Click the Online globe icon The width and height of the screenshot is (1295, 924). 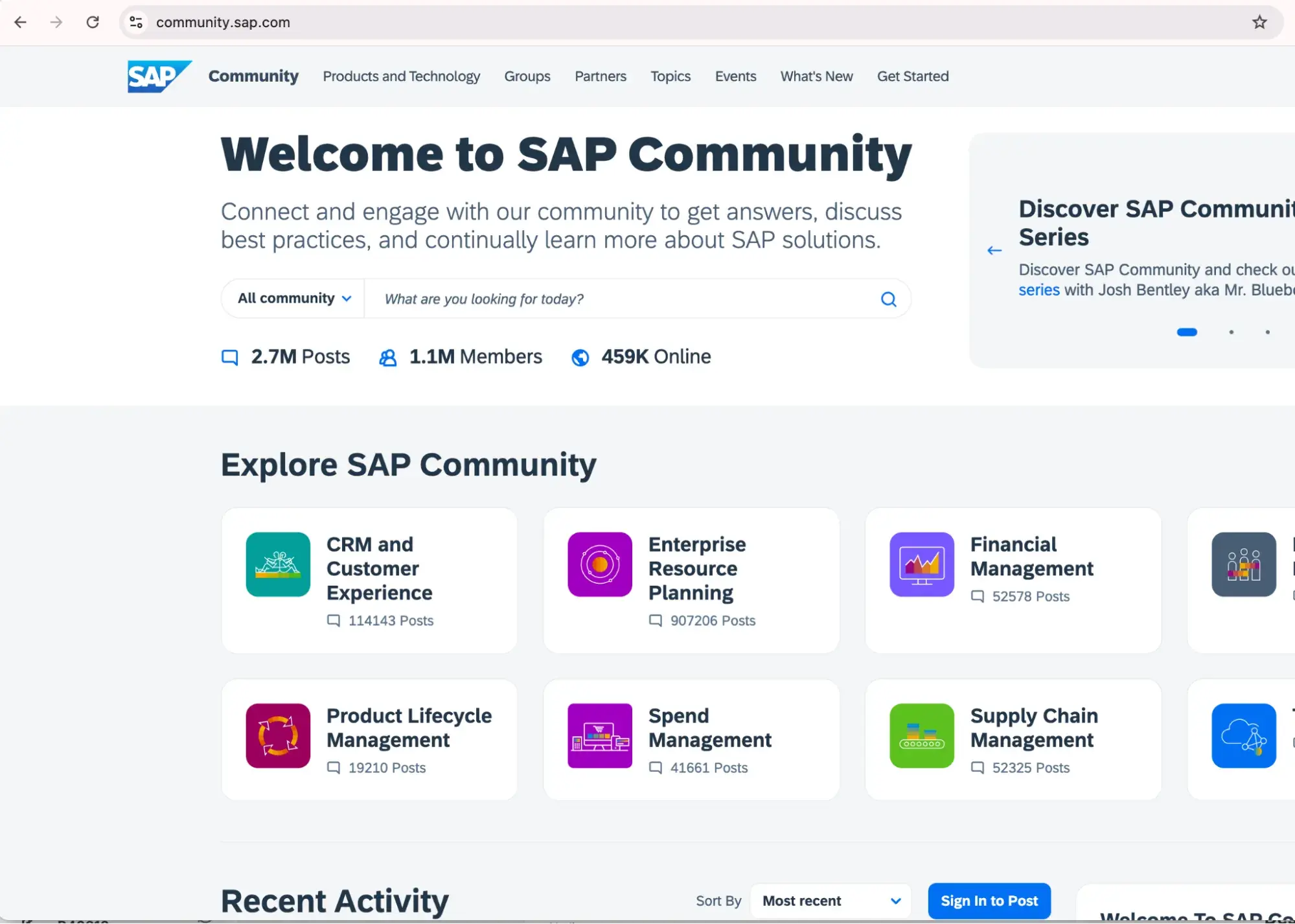tap(580, 357)
